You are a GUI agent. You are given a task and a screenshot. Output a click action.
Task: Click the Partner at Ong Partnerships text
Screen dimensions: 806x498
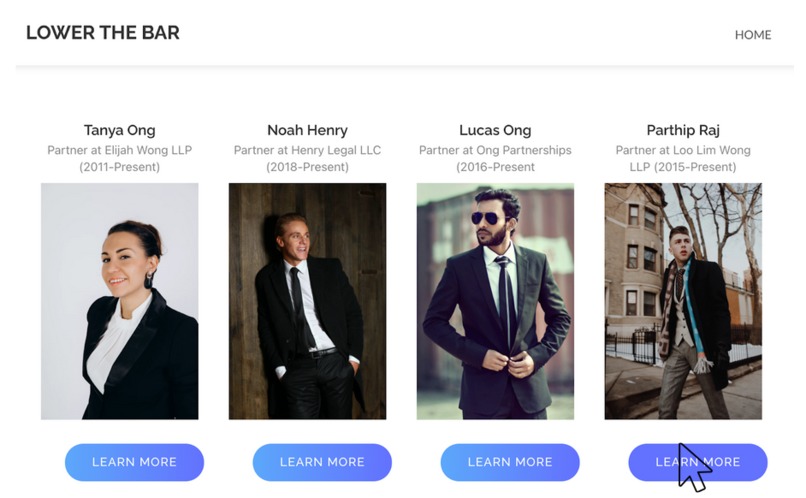(495, 150)
